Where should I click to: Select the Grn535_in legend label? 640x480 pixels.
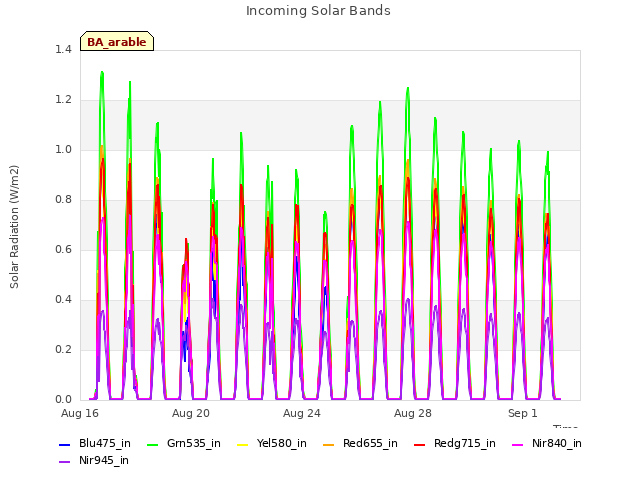(x=194, y=444)
